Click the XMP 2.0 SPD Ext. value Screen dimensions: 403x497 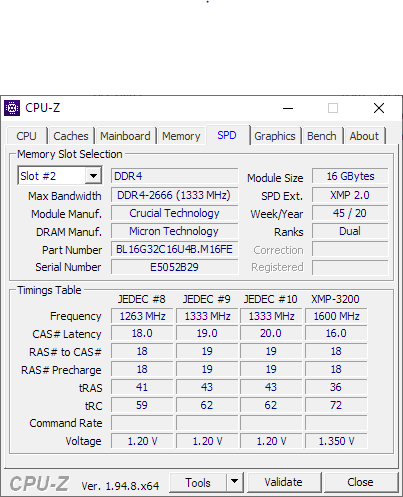tap(350, 195)
